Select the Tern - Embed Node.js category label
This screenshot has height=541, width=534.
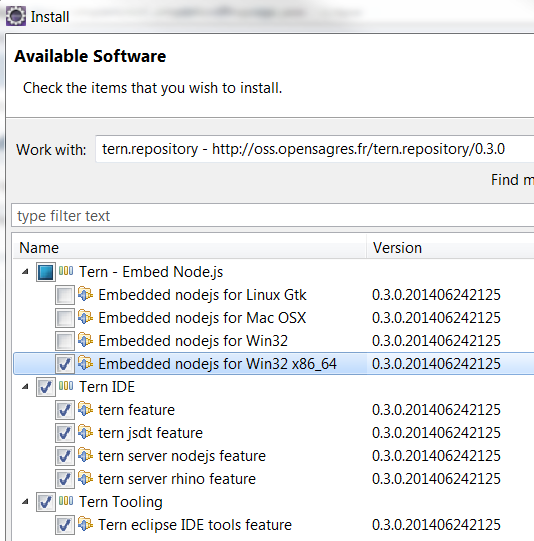(x=151, y=272)
